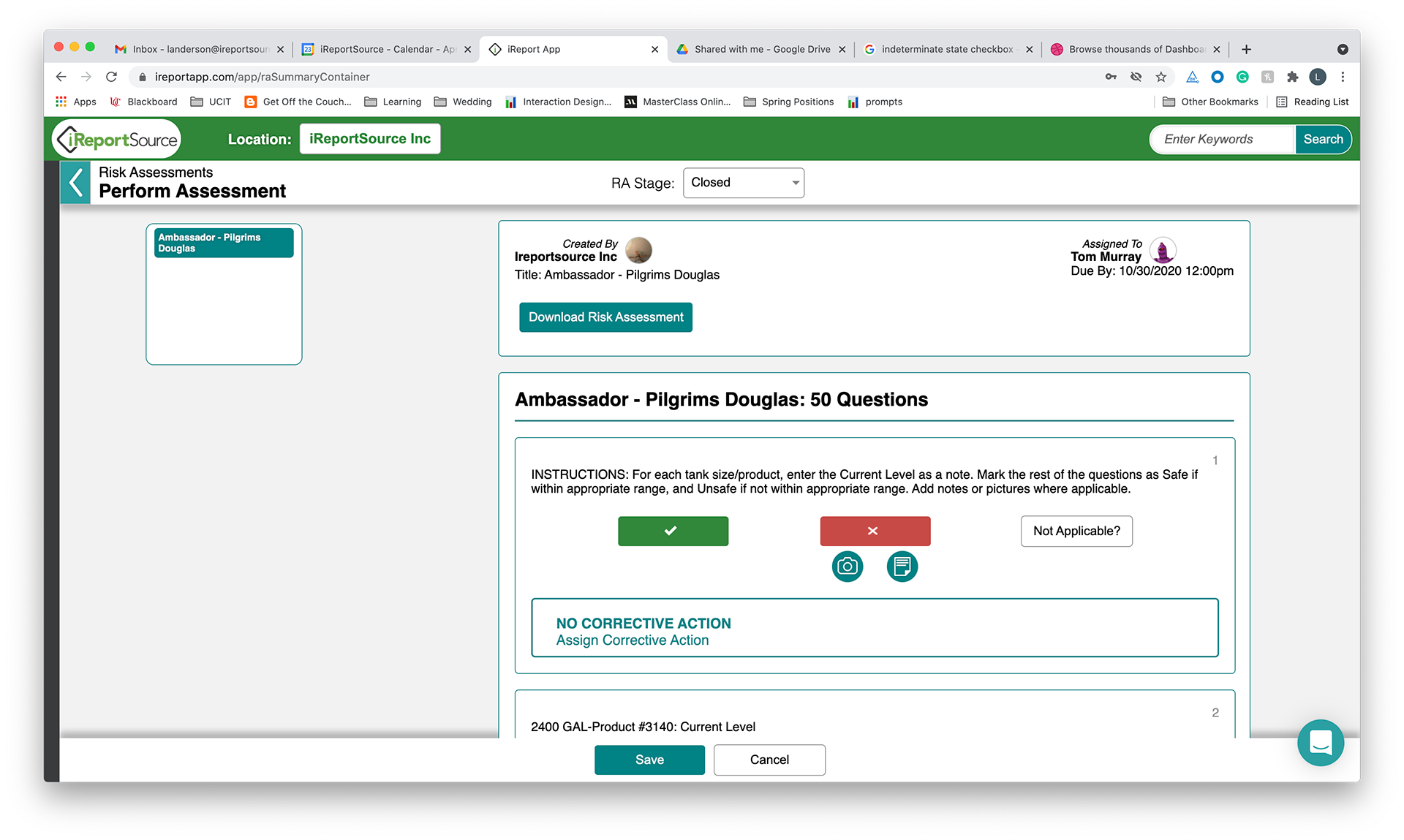The height and width of the screenshot is (840, 1404).
Task: Open the Reading List
Action: (1313, 102)
